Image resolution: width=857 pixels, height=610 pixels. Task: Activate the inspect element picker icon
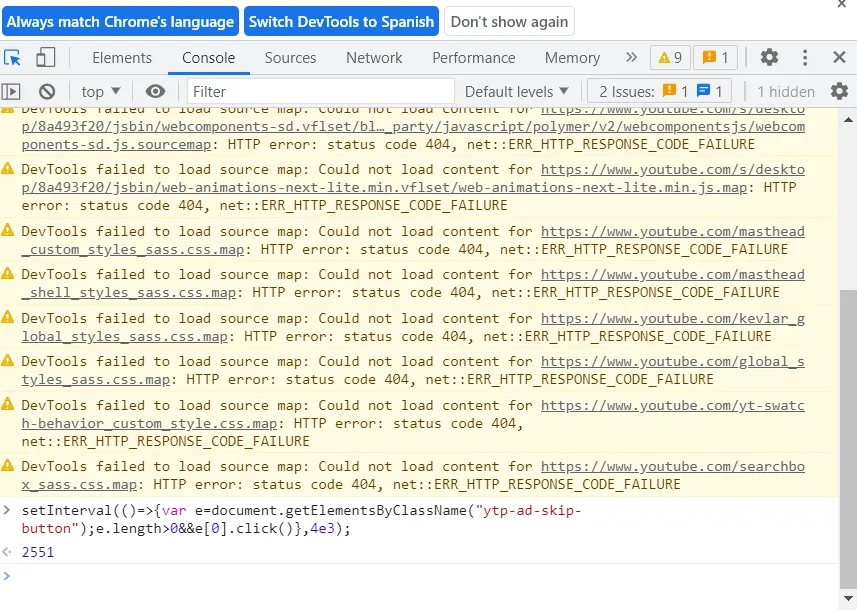coord(12,57)
